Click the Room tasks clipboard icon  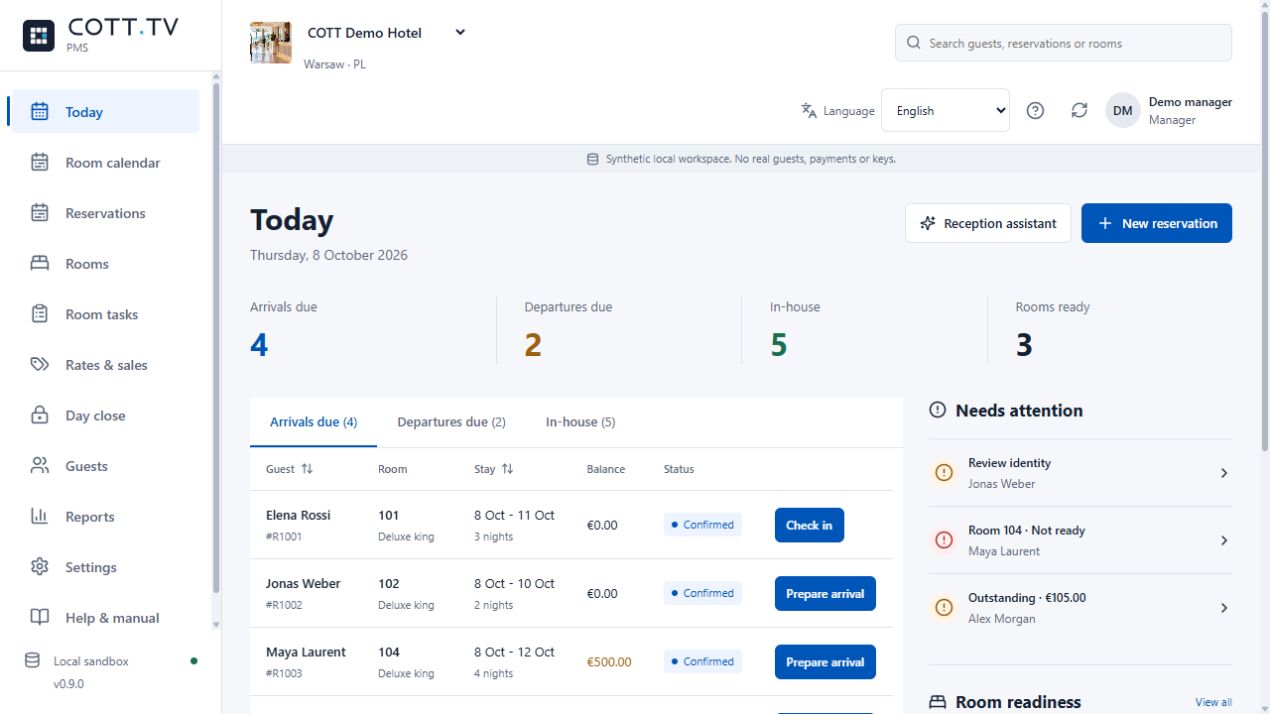pos(40,314)
